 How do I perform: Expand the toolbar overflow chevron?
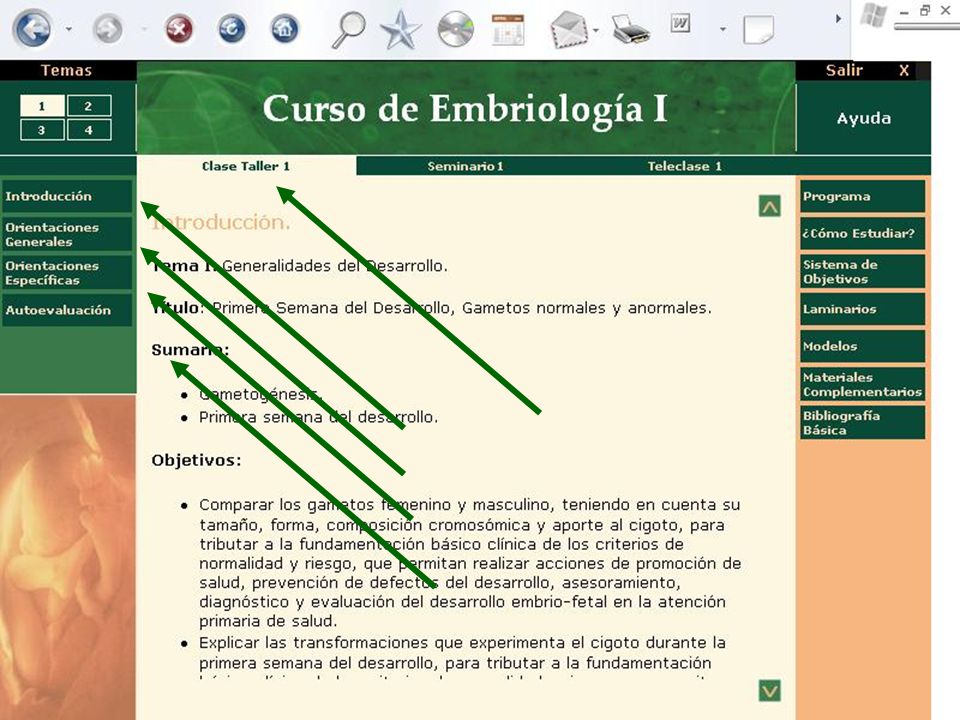pyautogui.click(x=838, y=19)
